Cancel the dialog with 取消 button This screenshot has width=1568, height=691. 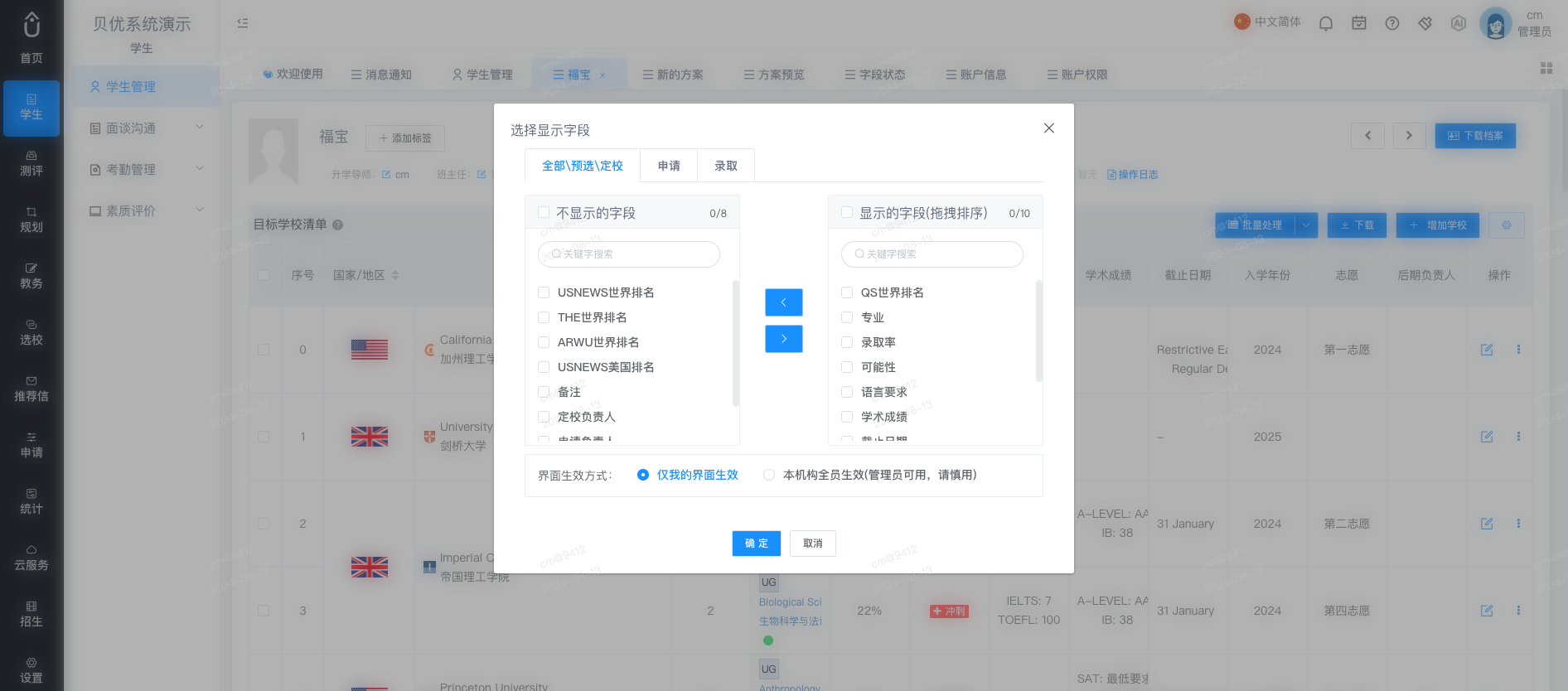[813, 544]
